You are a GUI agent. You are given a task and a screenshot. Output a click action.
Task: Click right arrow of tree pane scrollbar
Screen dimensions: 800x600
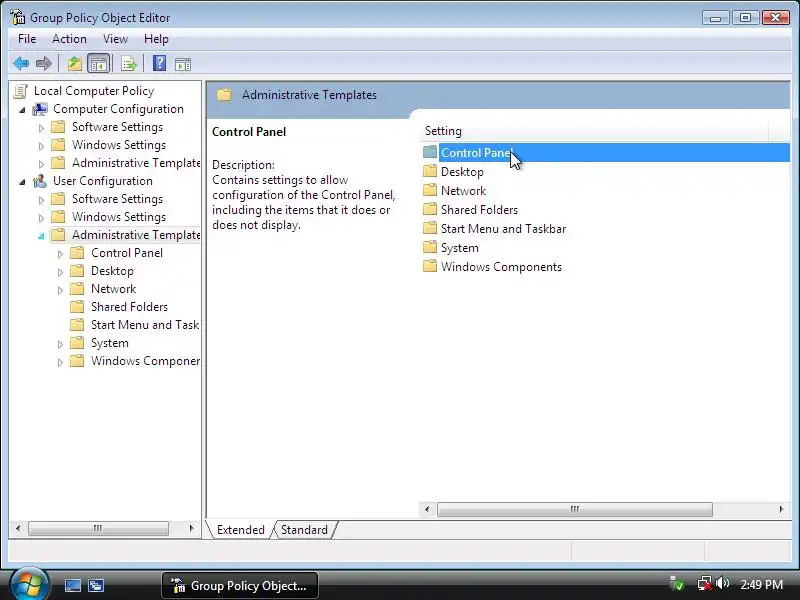191,528
